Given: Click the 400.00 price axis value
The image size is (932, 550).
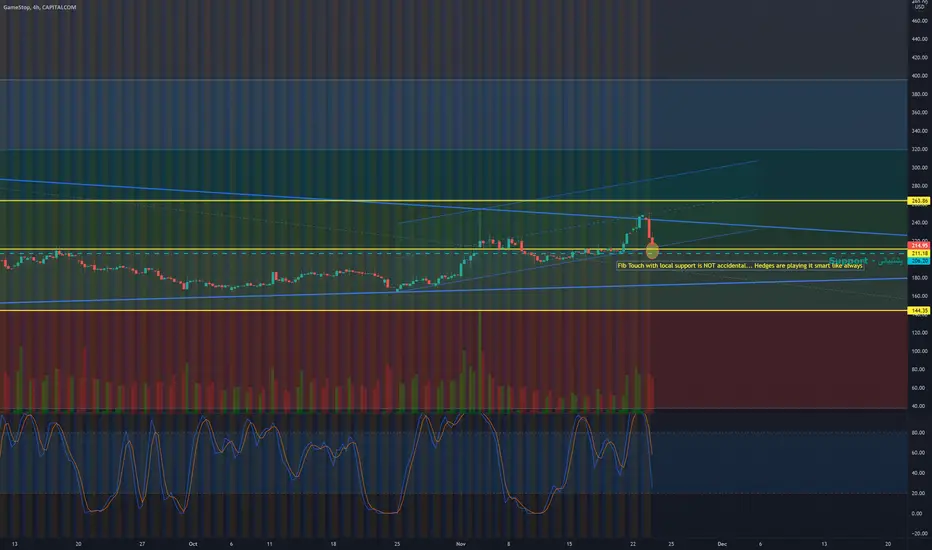Looking at the screenshot, I should 919,76.
